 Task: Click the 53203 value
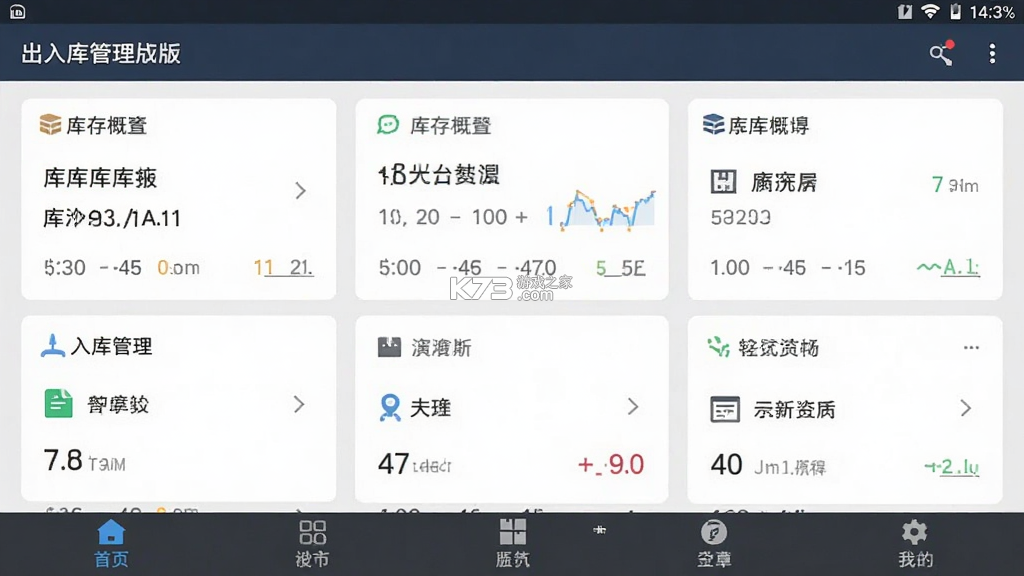pyautogui.click(x=741, y=217)
